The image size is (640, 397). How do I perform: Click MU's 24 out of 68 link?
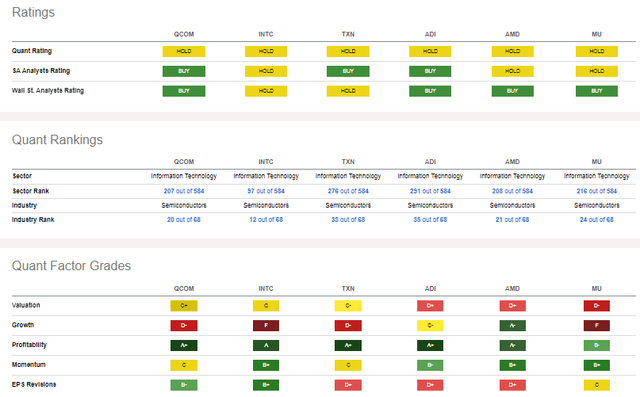(597, 220)
